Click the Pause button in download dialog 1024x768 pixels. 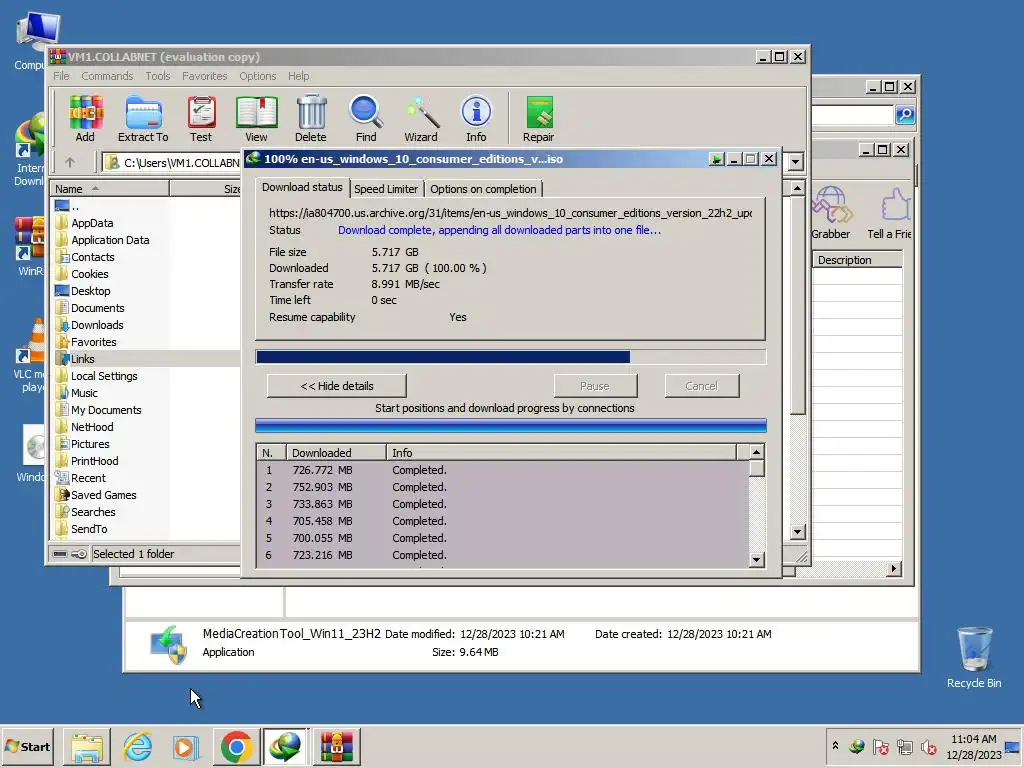(x=595, y=386)
